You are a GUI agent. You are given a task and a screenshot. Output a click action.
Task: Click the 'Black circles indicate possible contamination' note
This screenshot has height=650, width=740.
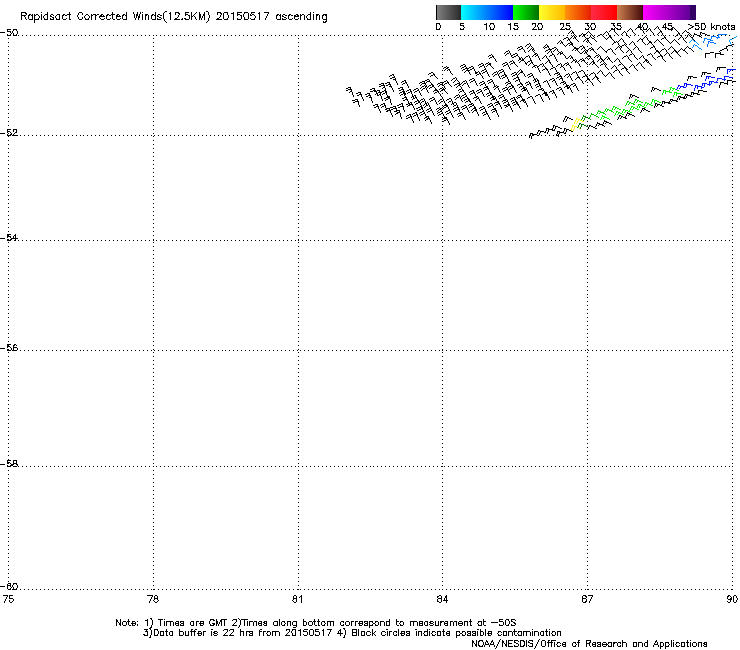point(456,633)
